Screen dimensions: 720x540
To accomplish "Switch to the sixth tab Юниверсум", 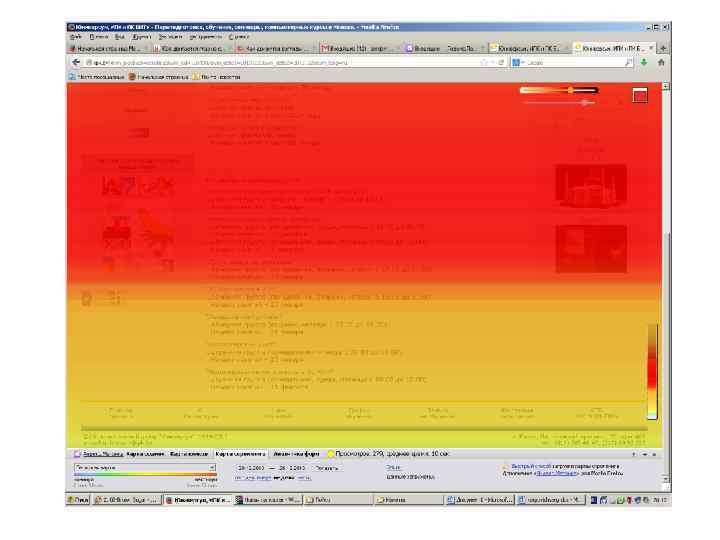I will click(x=529, y=48).
